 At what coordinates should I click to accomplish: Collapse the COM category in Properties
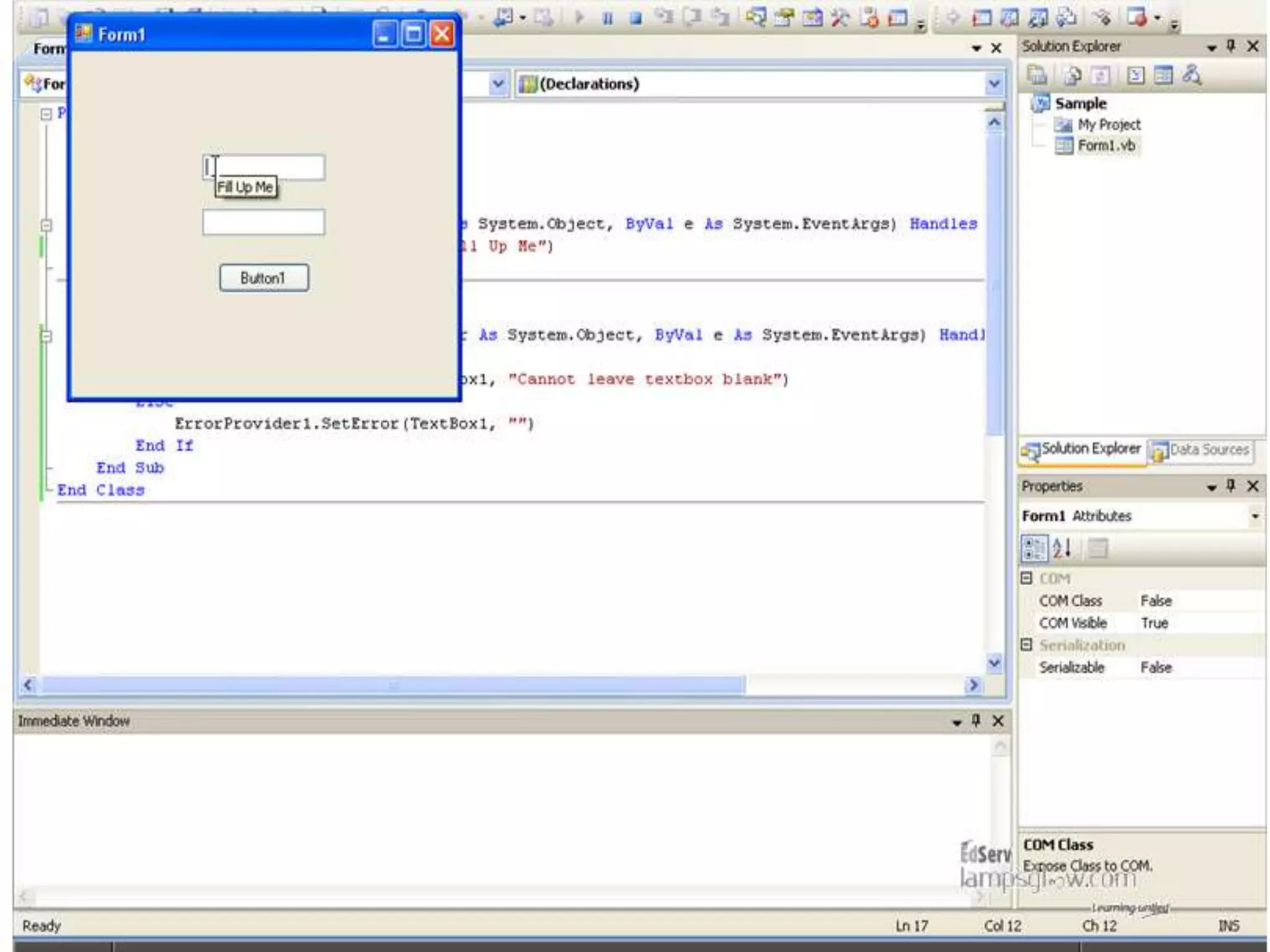1027,578
